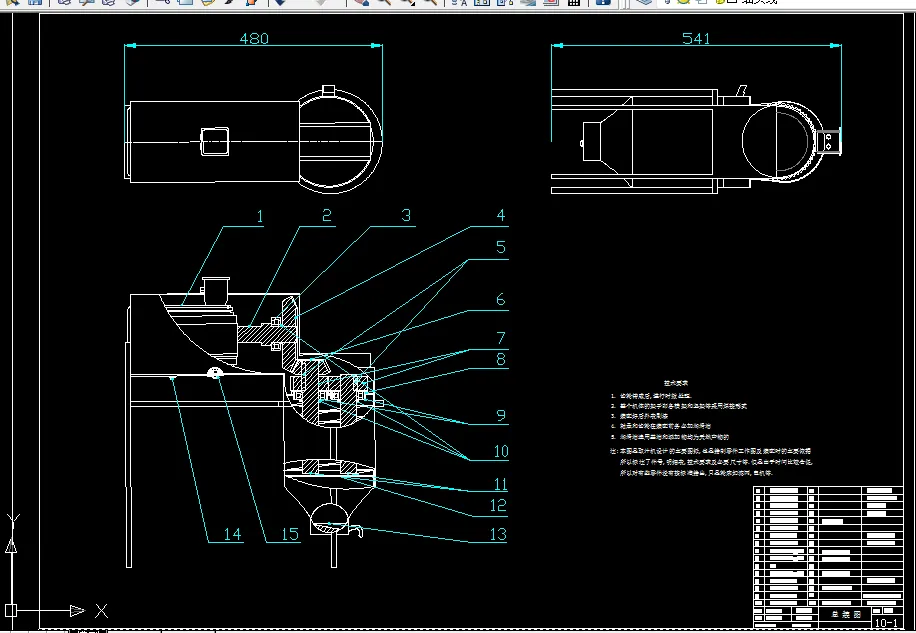The height and width of the screenshot is (633, 916).
Task: Open the Help icon in the toolbar
Action: tap(603, 3)
